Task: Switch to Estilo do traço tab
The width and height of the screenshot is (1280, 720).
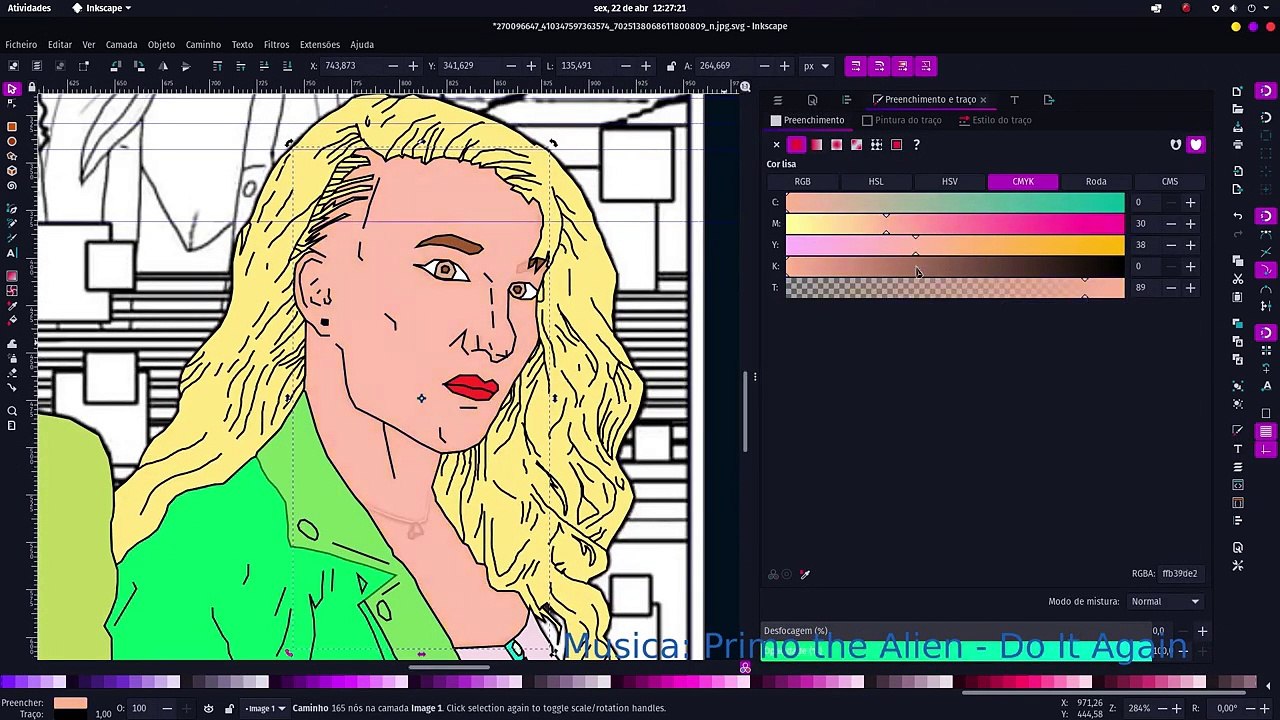Action: point(995,120)
